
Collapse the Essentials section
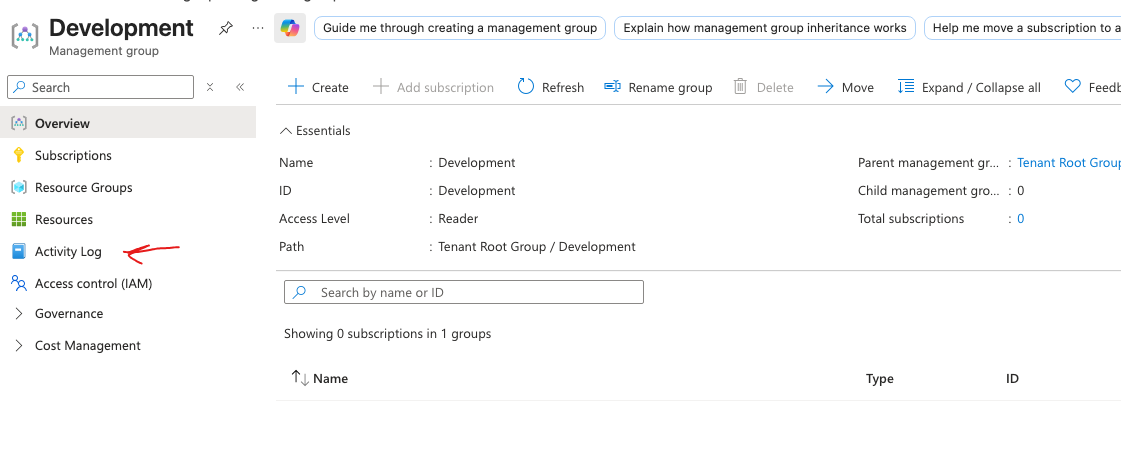(x=315, y=130)
